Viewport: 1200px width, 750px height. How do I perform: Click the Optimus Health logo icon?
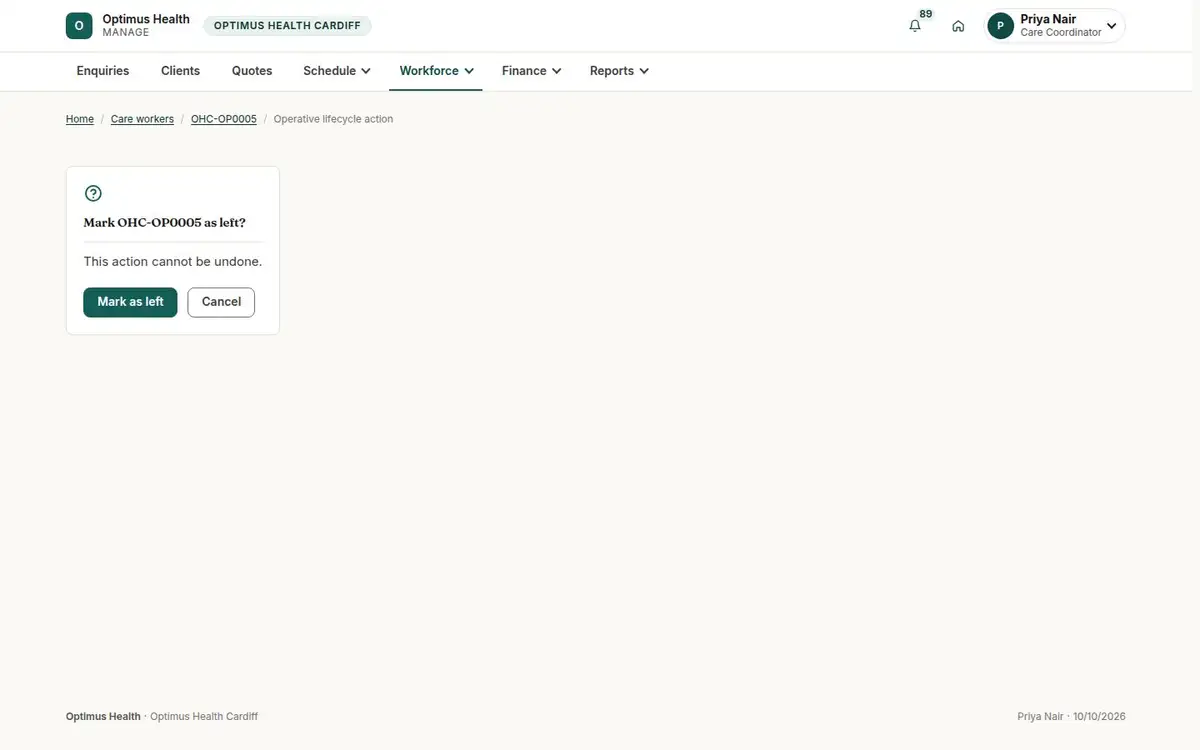point(79,26)
